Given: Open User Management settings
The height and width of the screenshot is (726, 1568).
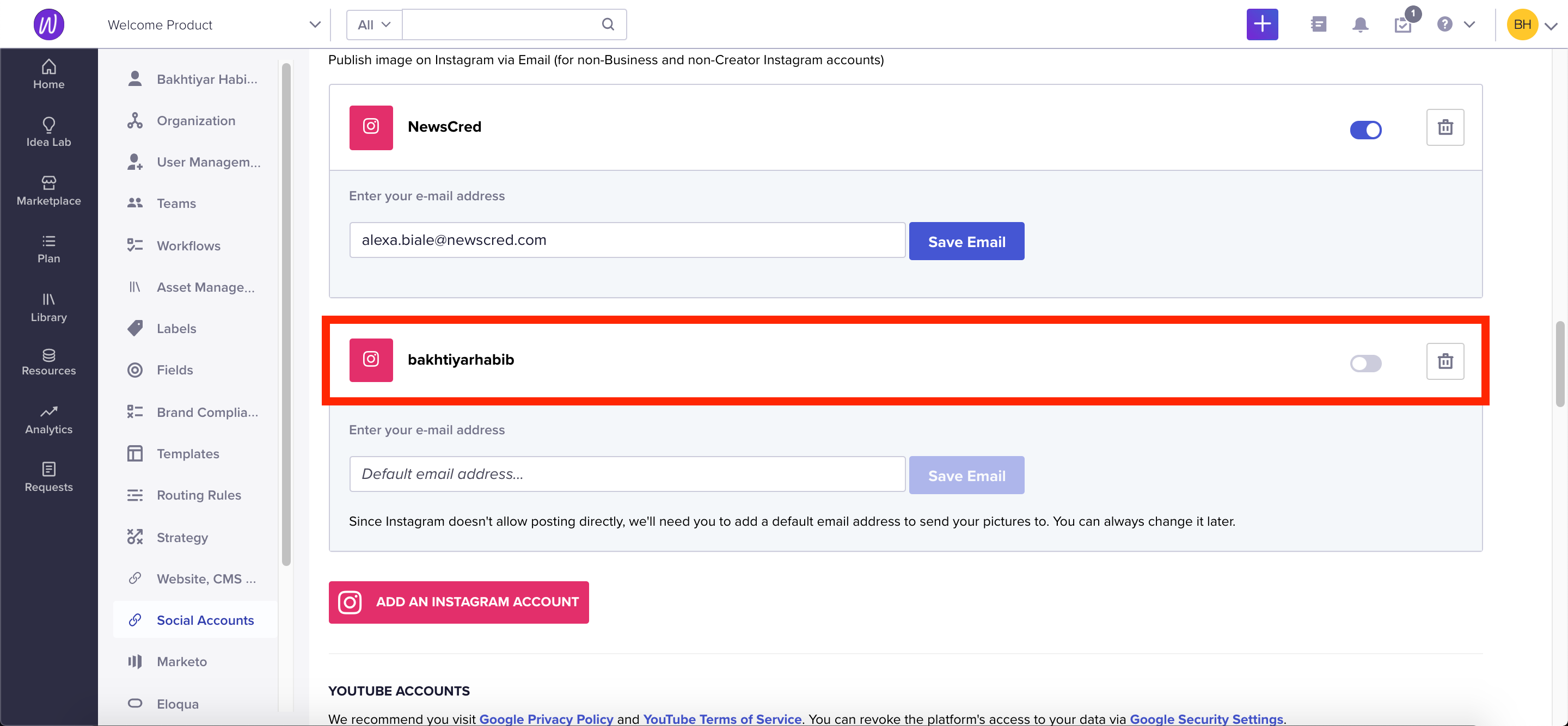Looking at the screenshot, I should (x=195, y=162).
